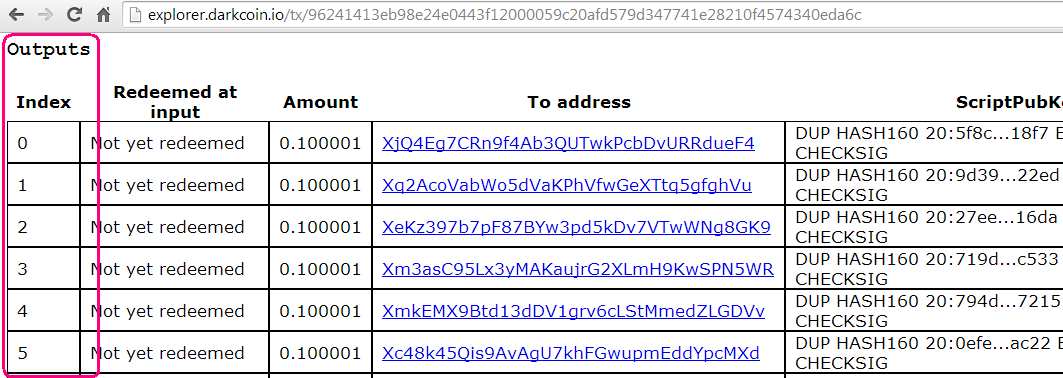Screen dimensions: 1063x378
Task: Click the browser back arrow
Action: tap(16, 14)
